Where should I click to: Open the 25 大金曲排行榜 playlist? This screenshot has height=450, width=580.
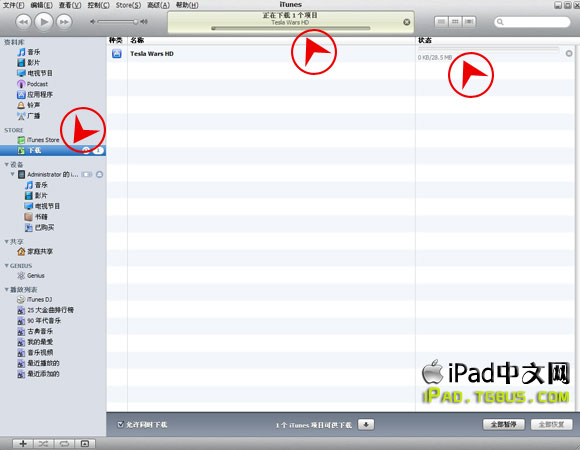[x=45, y=310]
